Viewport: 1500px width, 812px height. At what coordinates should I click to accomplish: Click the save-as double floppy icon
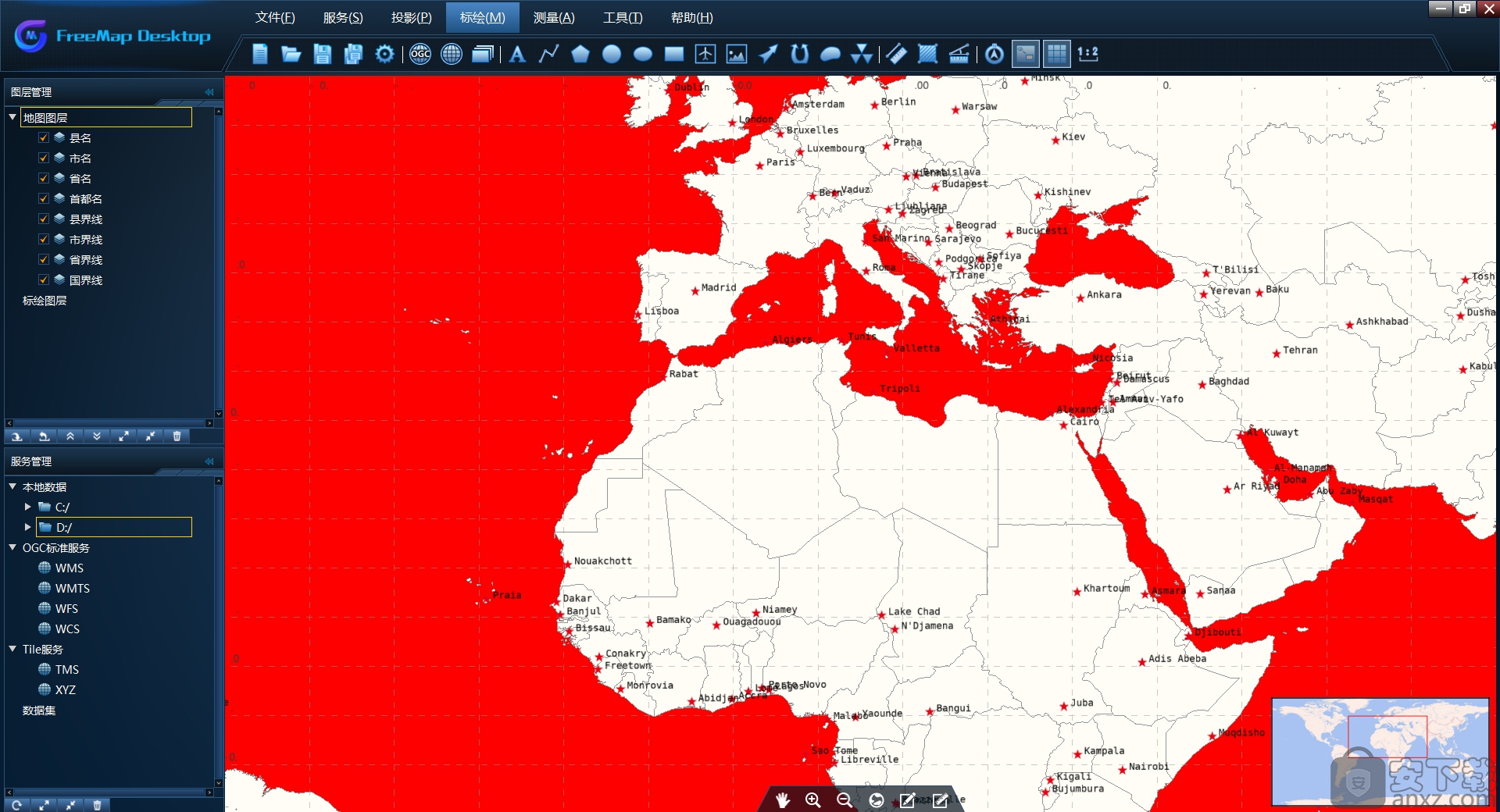(x=353, y=54)
